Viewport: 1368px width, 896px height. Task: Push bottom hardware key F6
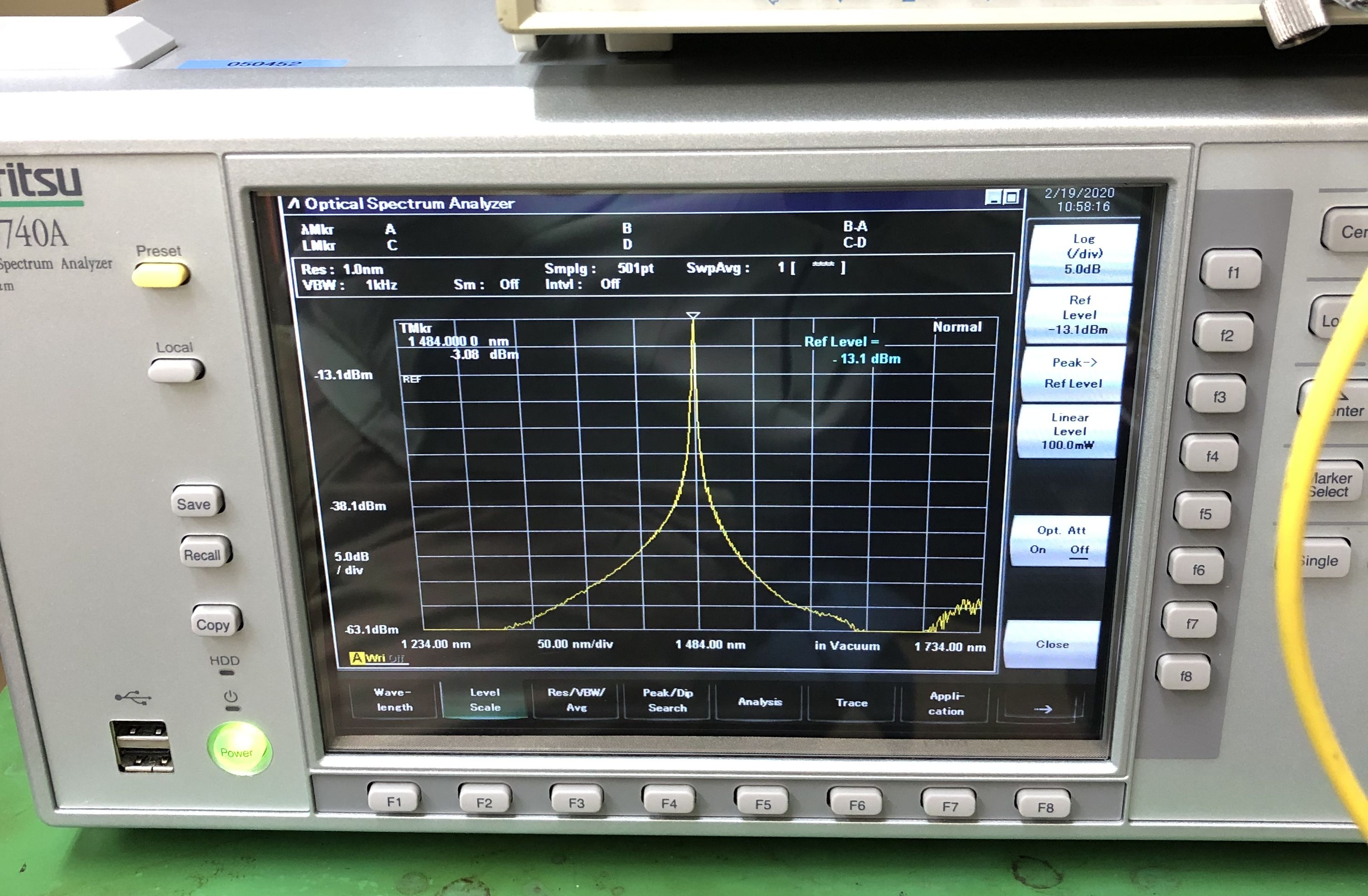point(856,802)
